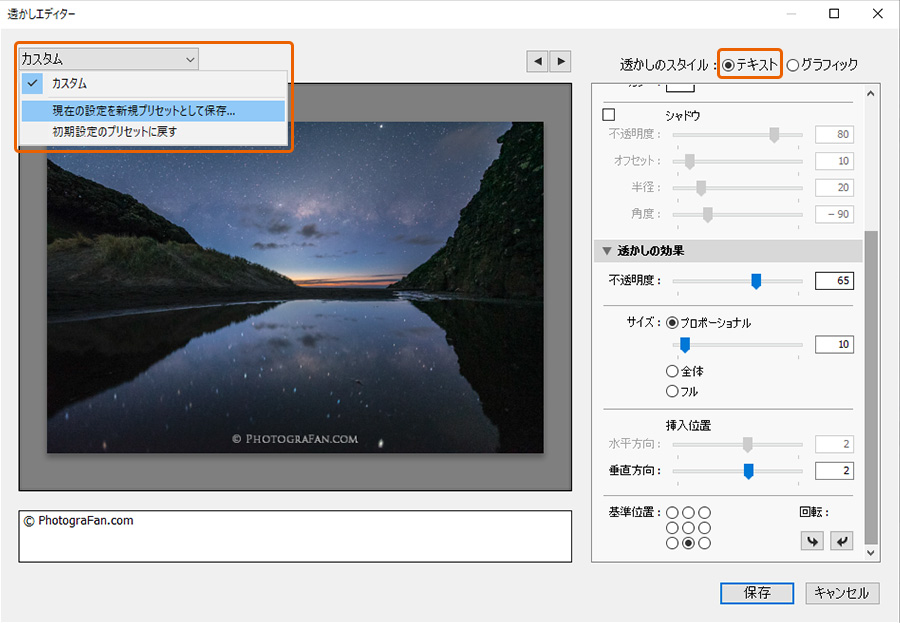The height and width of the screenshot is (623, 900).
Task: Click shadow offset field showing 10
Action: pos(834,161)
